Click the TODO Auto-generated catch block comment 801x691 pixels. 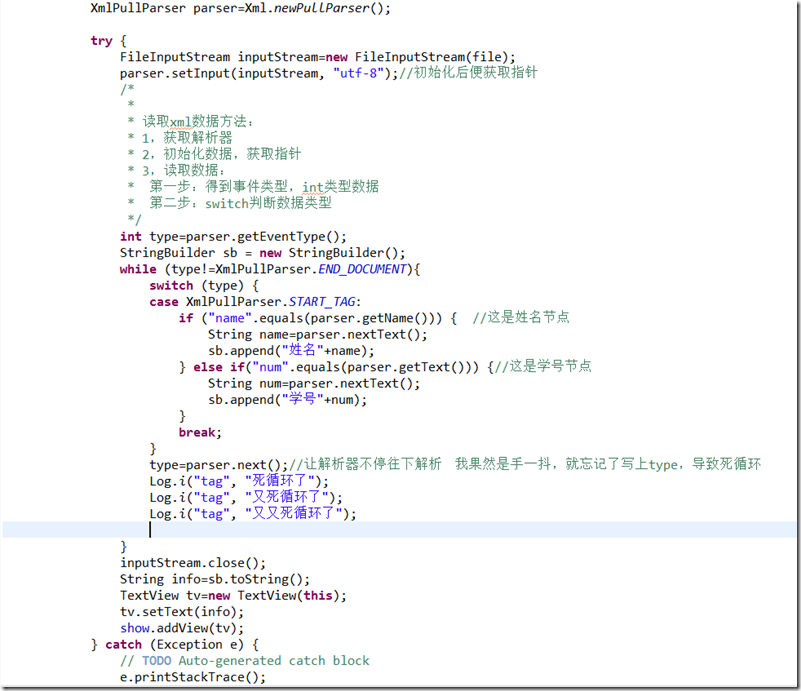[x=244, y=660]
